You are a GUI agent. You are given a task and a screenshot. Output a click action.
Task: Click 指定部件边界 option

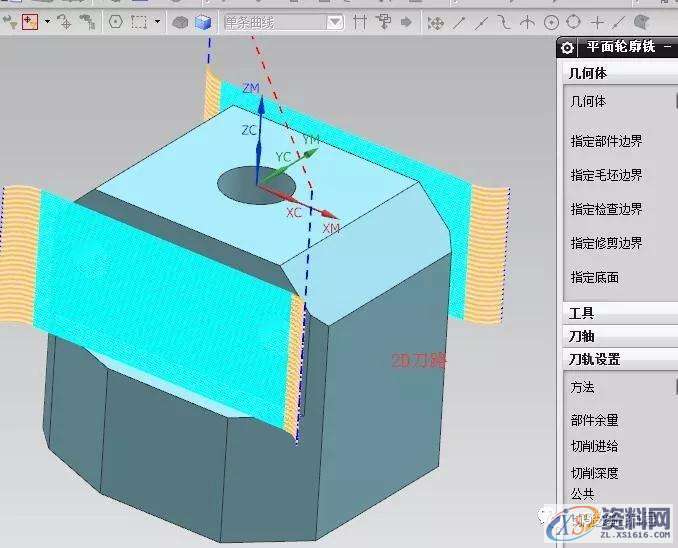pos(606,141)
